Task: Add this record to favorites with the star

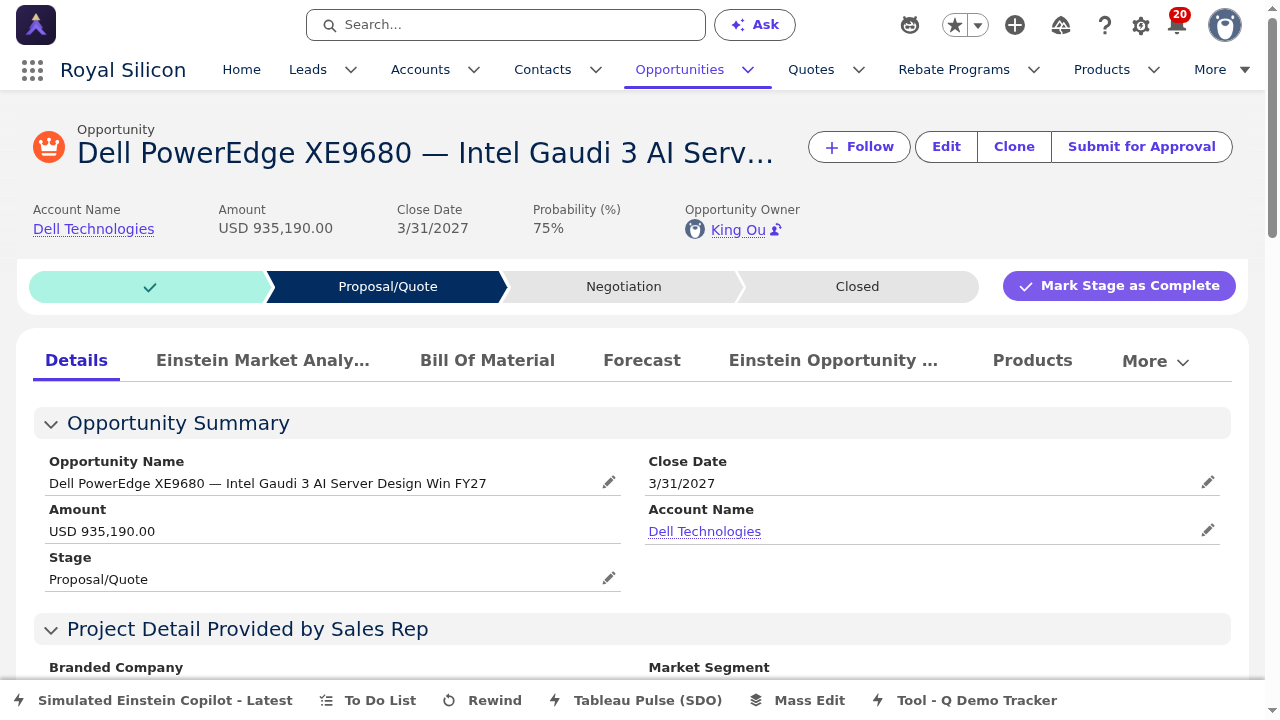Action: [955, 25]
